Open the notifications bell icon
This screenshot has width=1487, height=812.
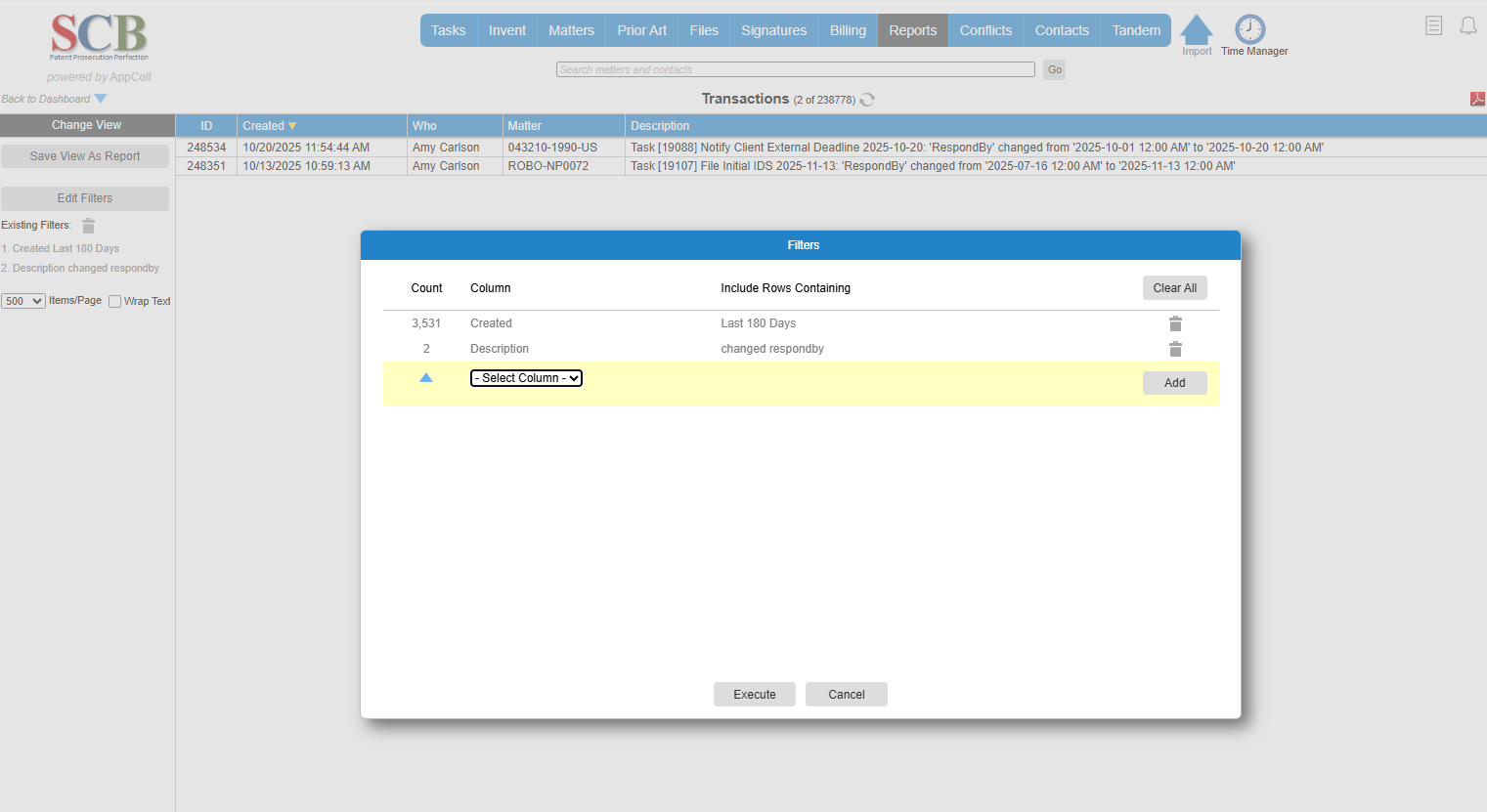pyautogui.click(x=1467, y=26)
